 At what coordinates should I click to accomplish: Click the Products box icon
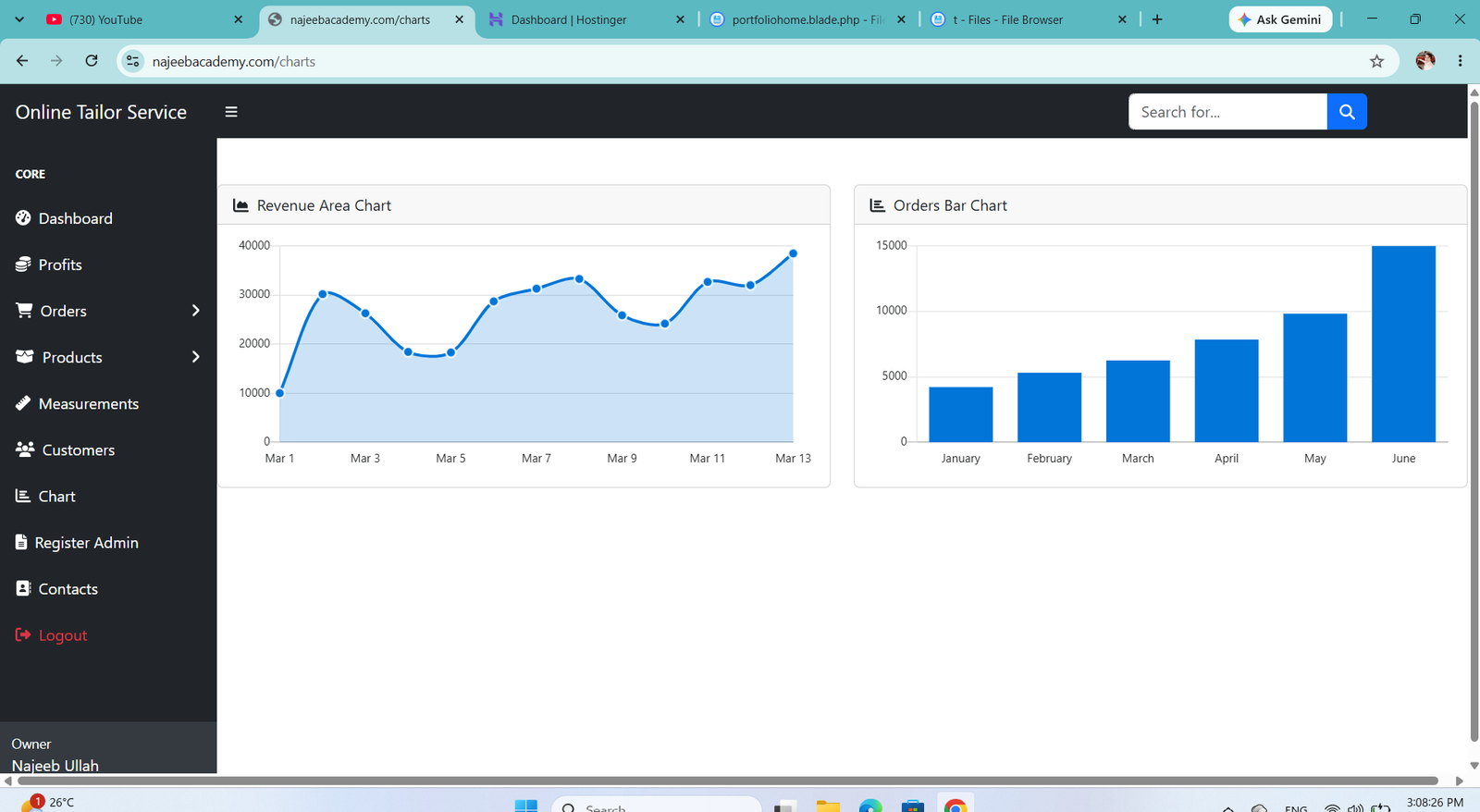(25, 357)
